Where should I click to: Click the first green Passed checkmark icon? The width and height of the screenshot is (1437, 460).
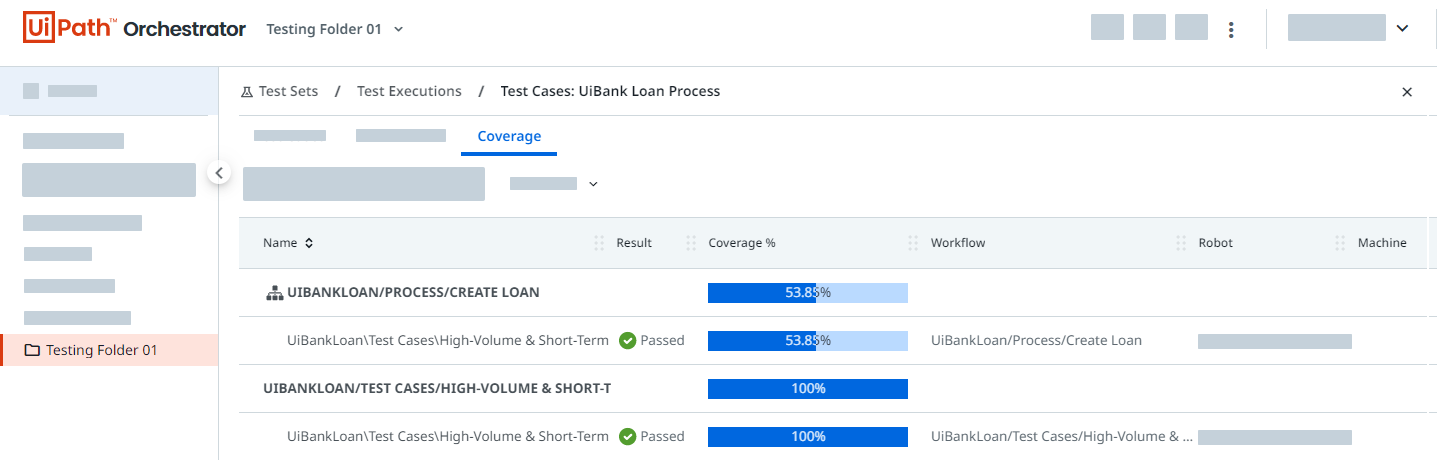click(628, 341)
